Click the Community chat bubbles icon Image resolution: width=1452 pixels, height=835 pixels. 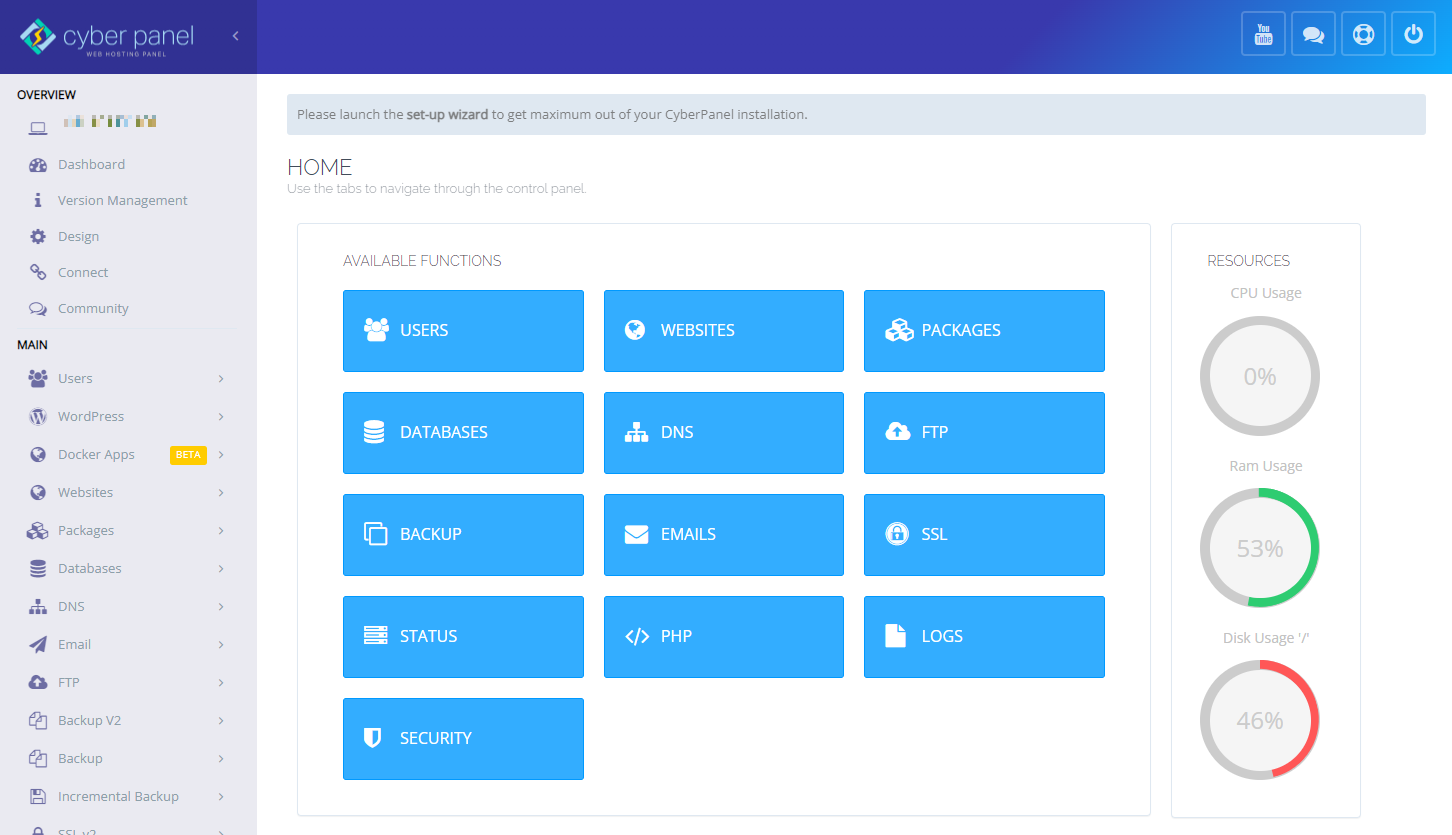38,309
